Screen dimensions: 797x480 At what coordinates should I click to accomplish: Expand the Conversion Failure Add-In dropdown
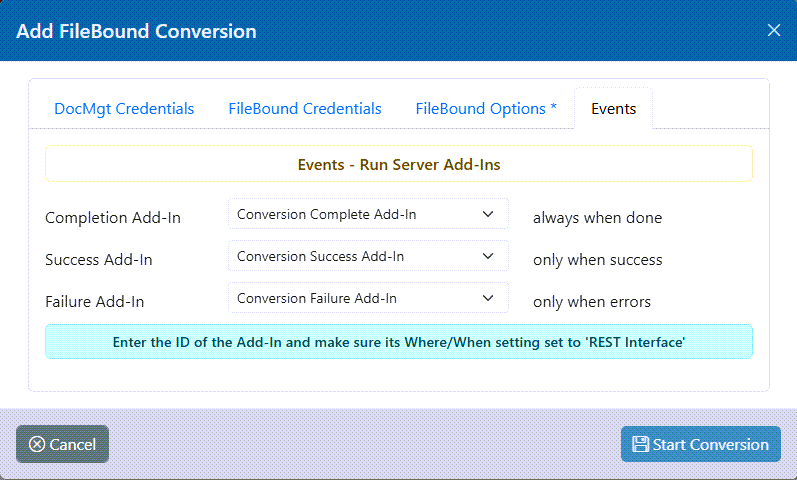tap(368, 298)
